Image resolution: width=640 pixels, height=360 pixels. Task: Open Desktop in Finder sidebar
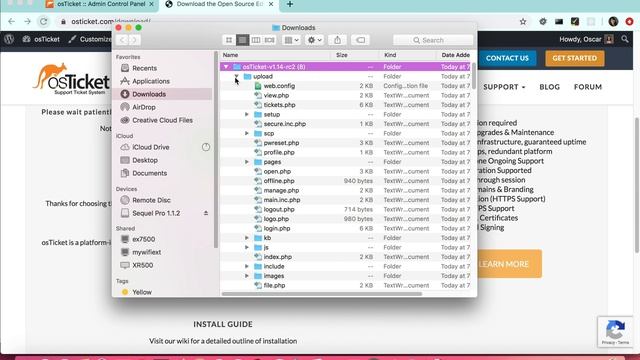(x=139, y=160)
